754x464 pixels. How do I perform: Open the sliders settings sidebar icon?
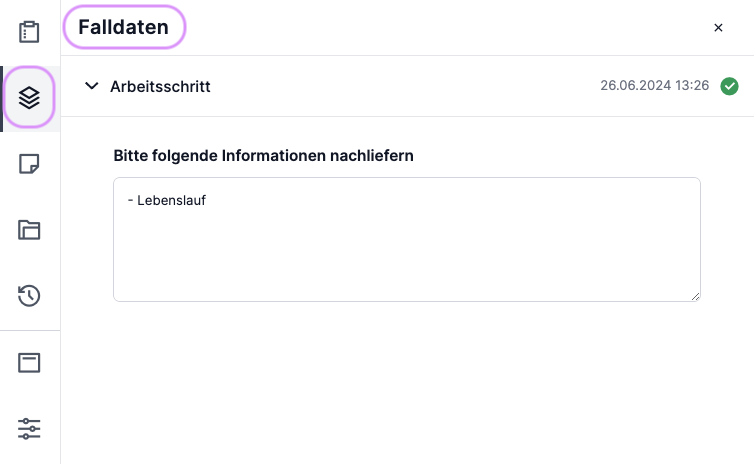29,428
